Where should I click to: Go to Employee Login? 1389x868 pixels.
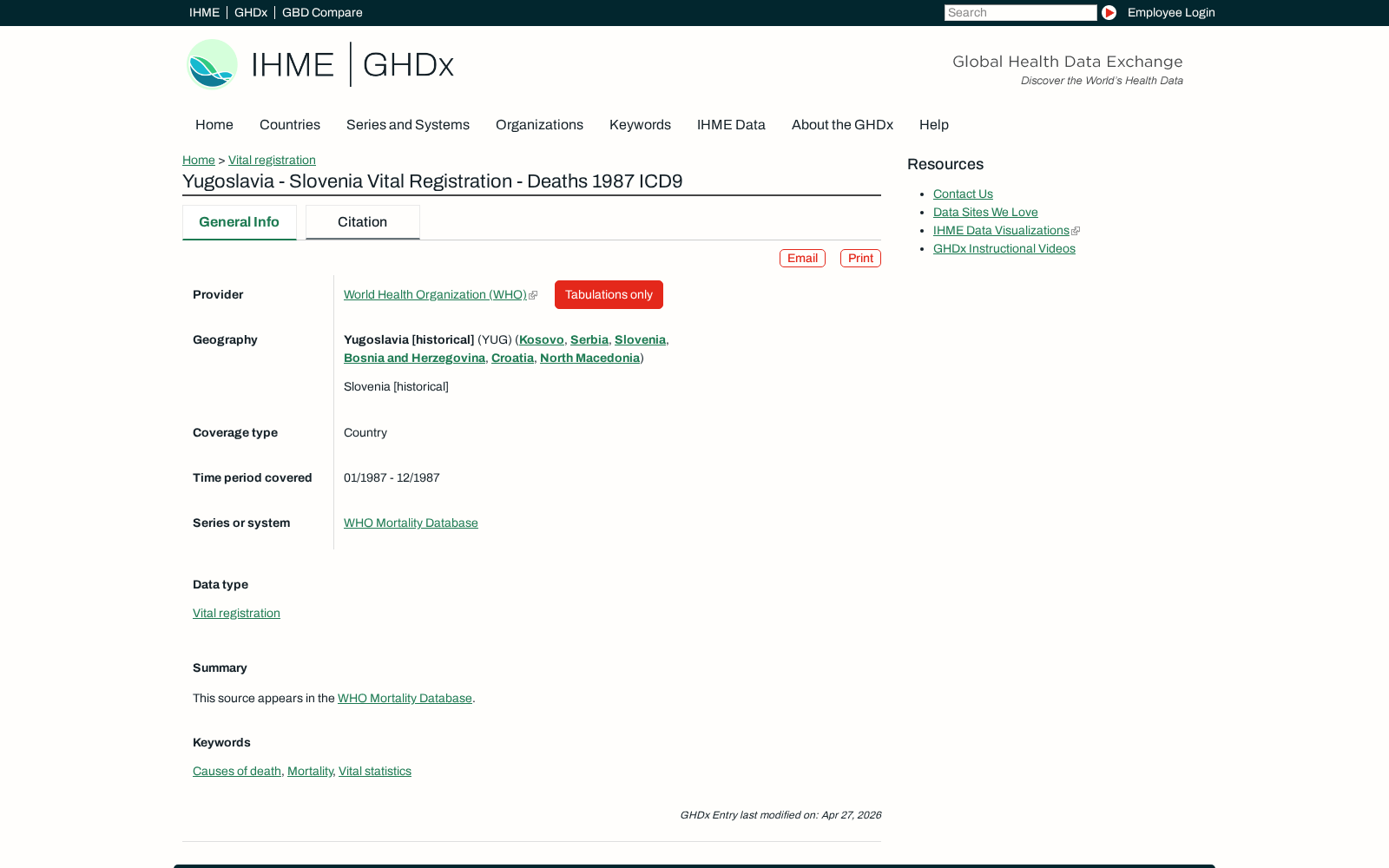click(x=1171, y=12)
